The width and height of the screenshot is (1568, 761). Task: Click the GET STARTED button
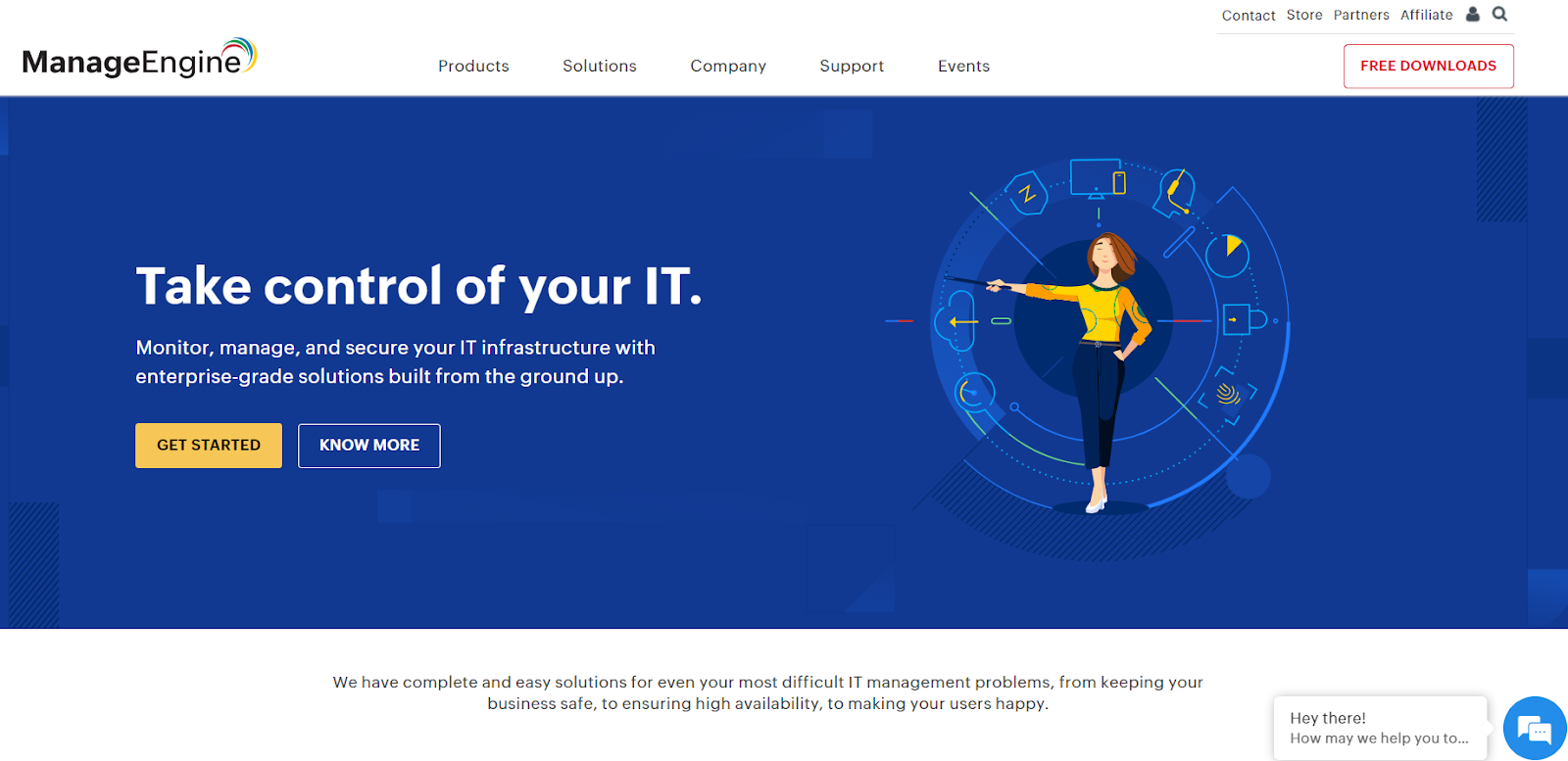[209, 445]
